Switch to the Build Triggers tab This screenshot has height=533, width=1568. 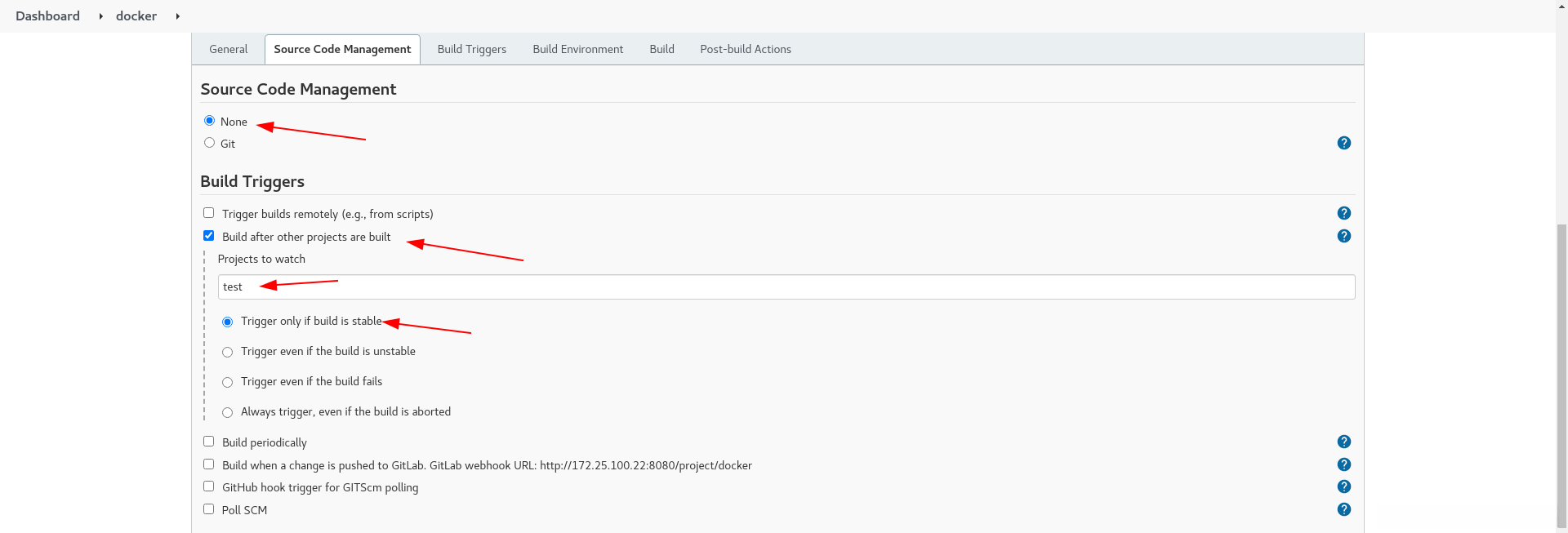471,49
